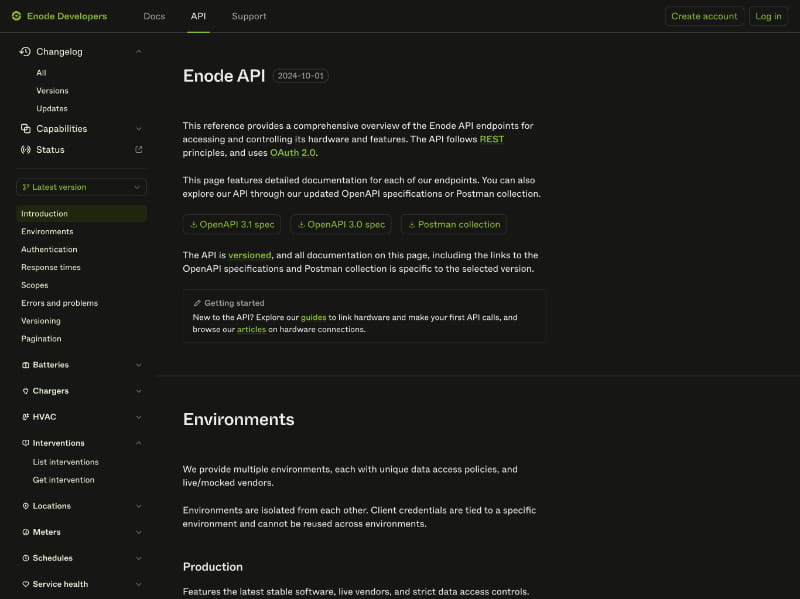800x599 pixels.
Task: Open Status external link icon
Action: click(138, 149)
